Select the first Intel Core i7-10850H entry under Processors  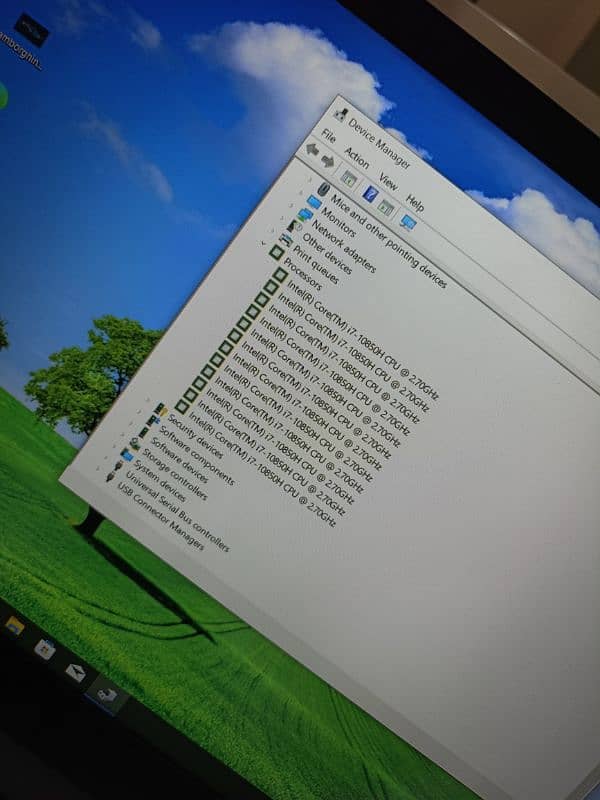click(363, 340)
